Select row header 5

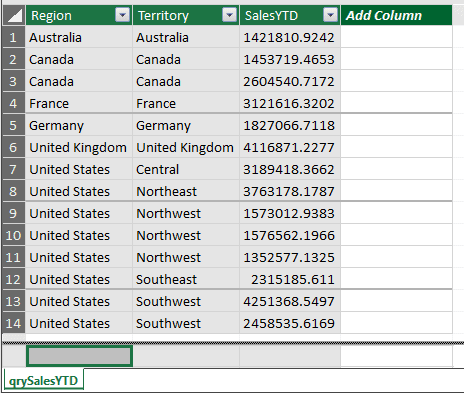[14, 125]
